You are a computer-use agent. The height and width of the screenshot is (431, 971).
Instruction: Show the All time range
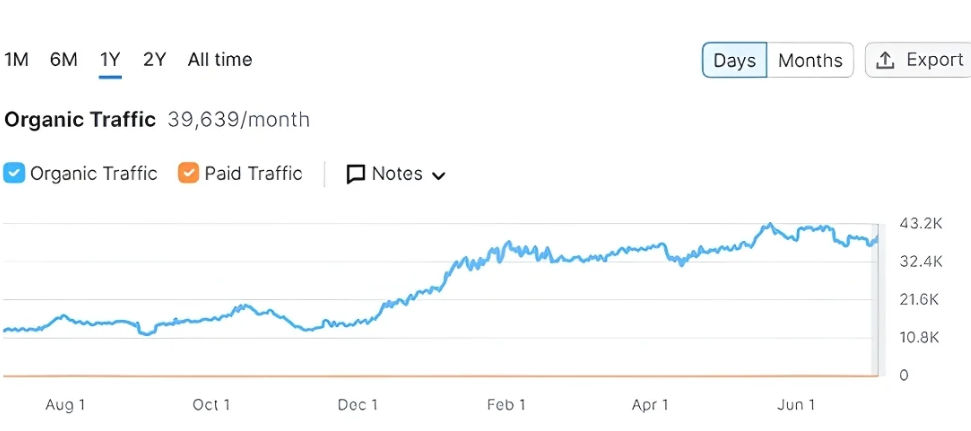(x=220, y=59)
